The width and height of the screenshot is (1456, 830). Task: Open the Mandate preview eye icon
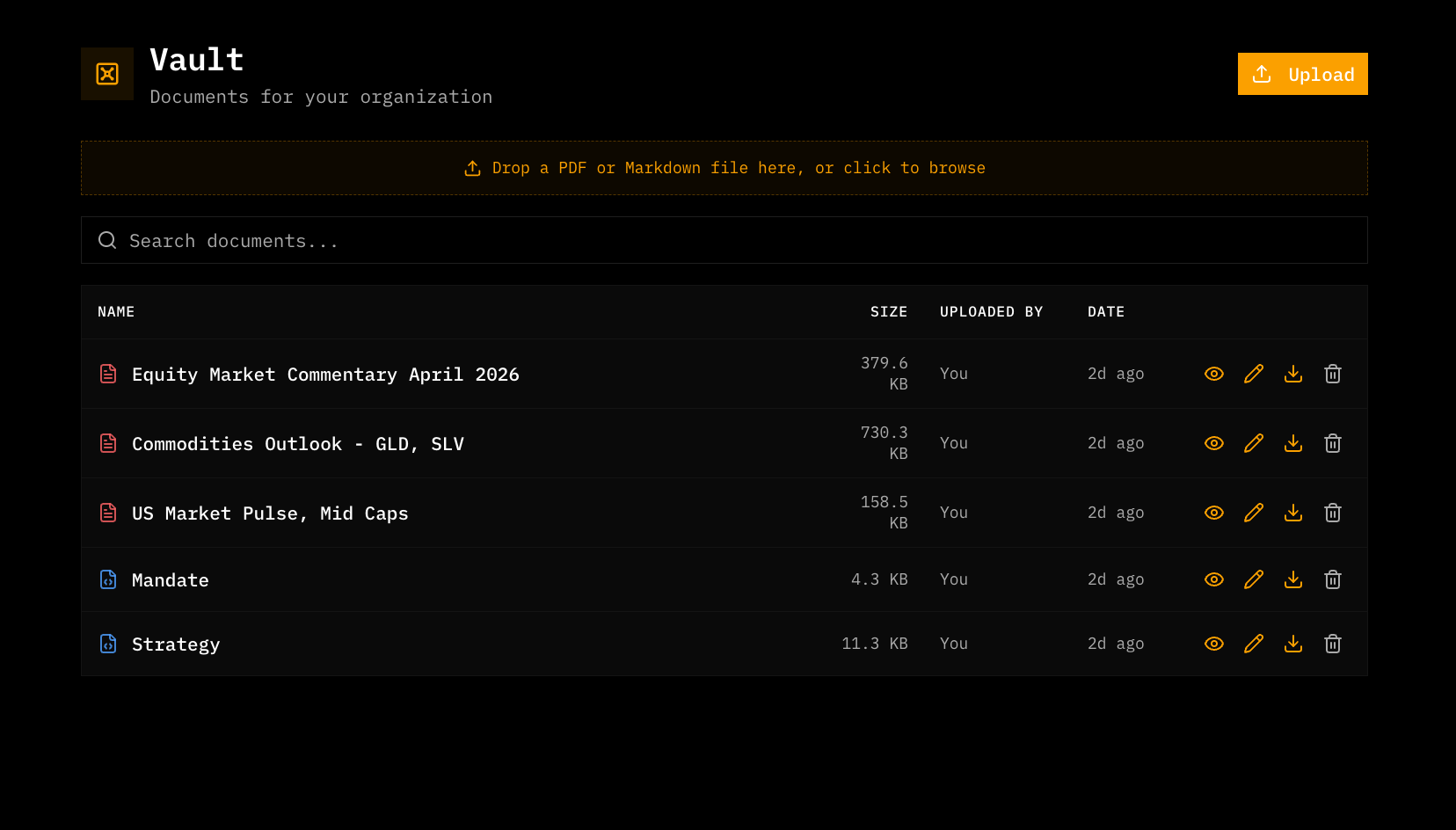click(x=1213, y=579)
